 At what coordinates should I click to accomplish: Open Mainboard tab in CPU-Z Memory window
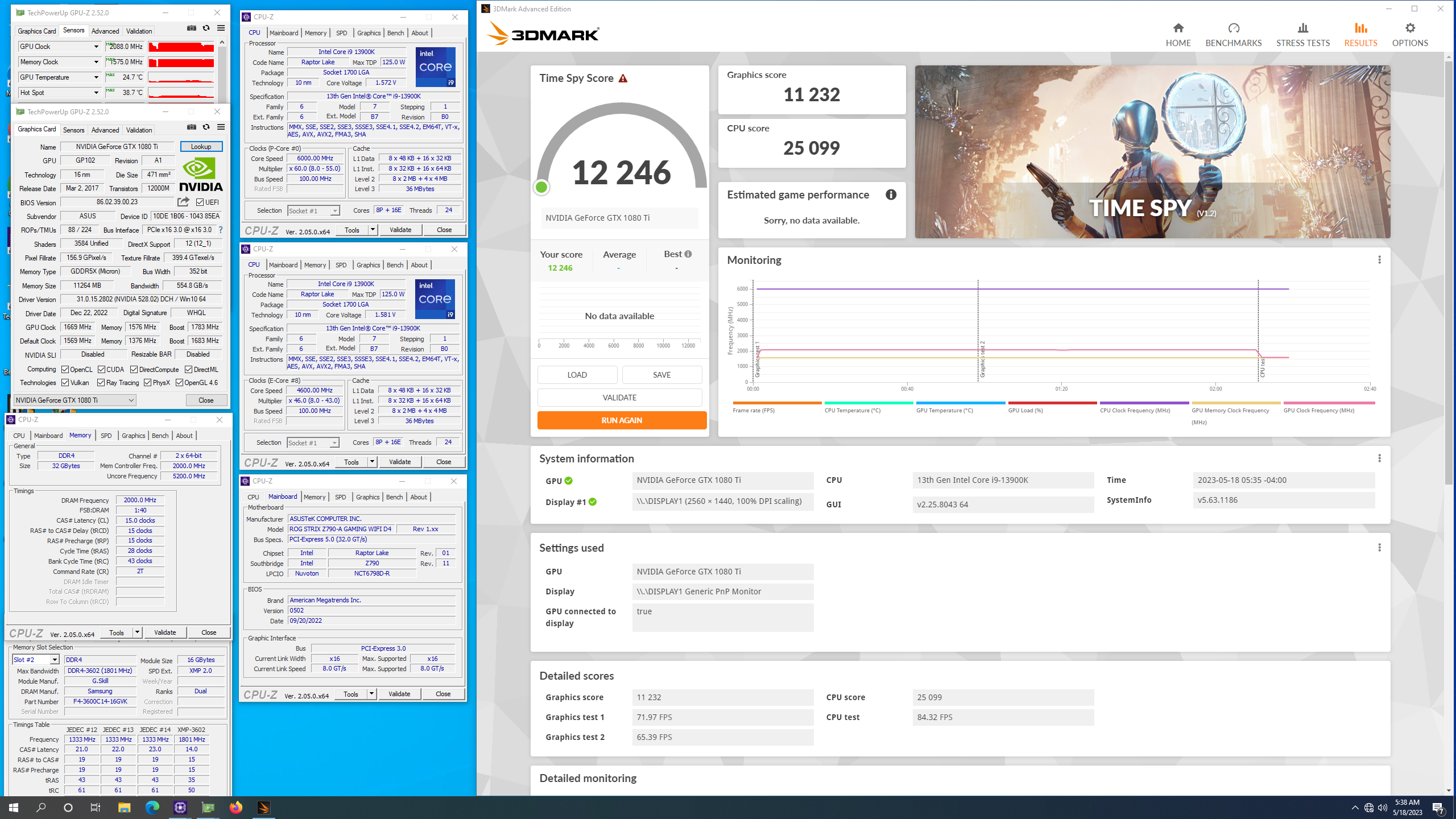click(x=48, y=436)
